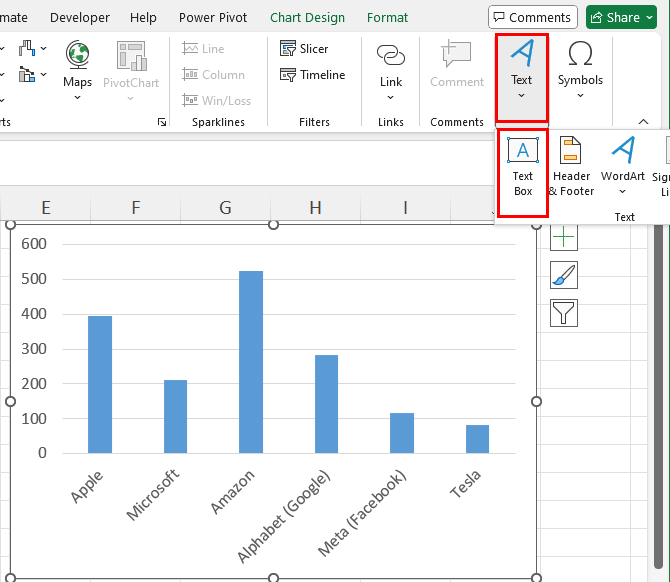Collapse the ribbon with the chevron
Image resolution: width=670 pixels, height=582 pixels.
pyautogui.click(x=643, y=122)
